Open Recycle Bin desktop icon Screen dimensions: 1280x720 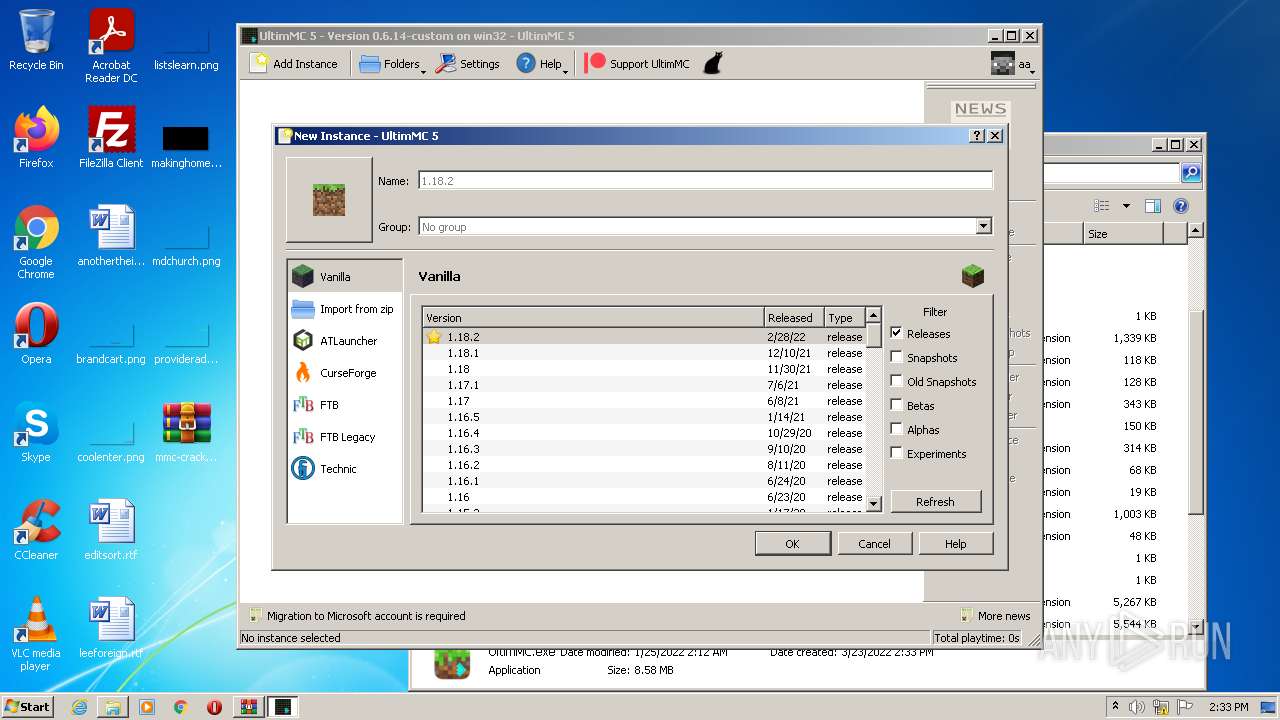(36, 40)
